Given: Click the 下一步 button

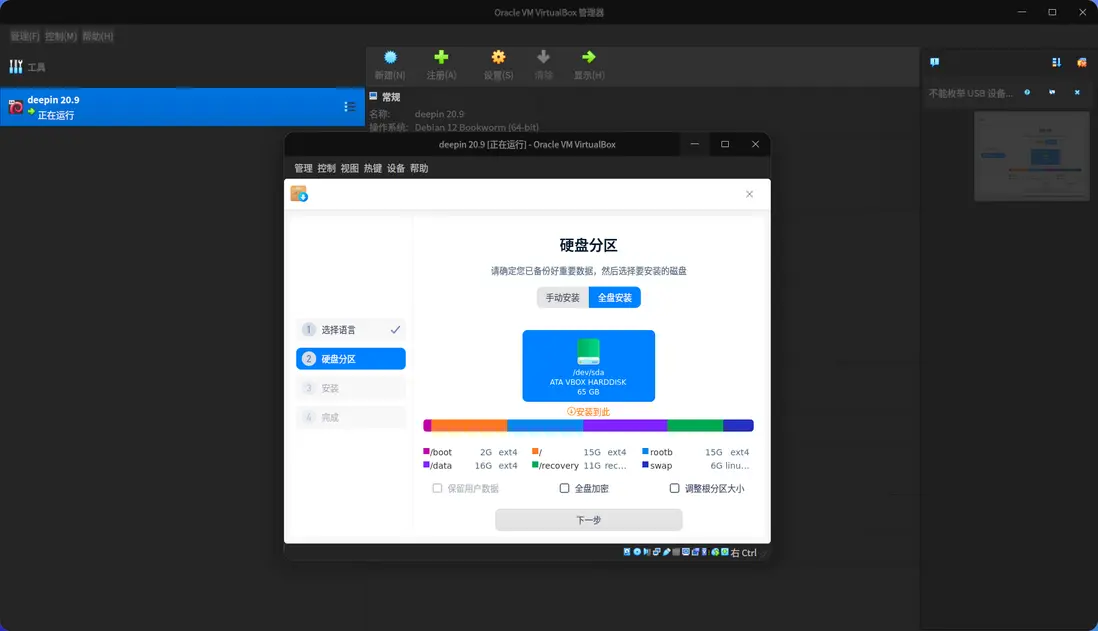Looking at the screenshot, I should tap(588, 520).
